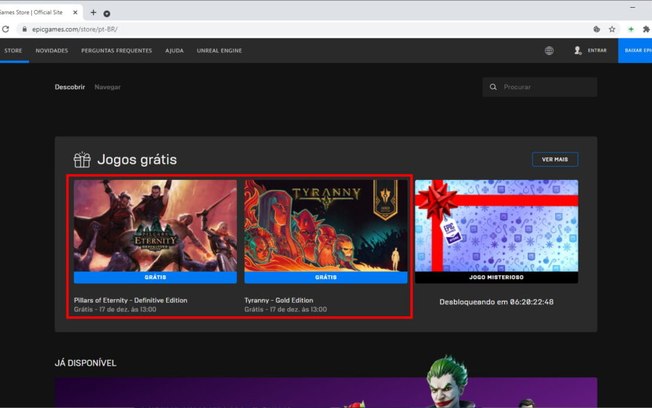Open the wrapped gift mystery game image

[x=496, y=225]
